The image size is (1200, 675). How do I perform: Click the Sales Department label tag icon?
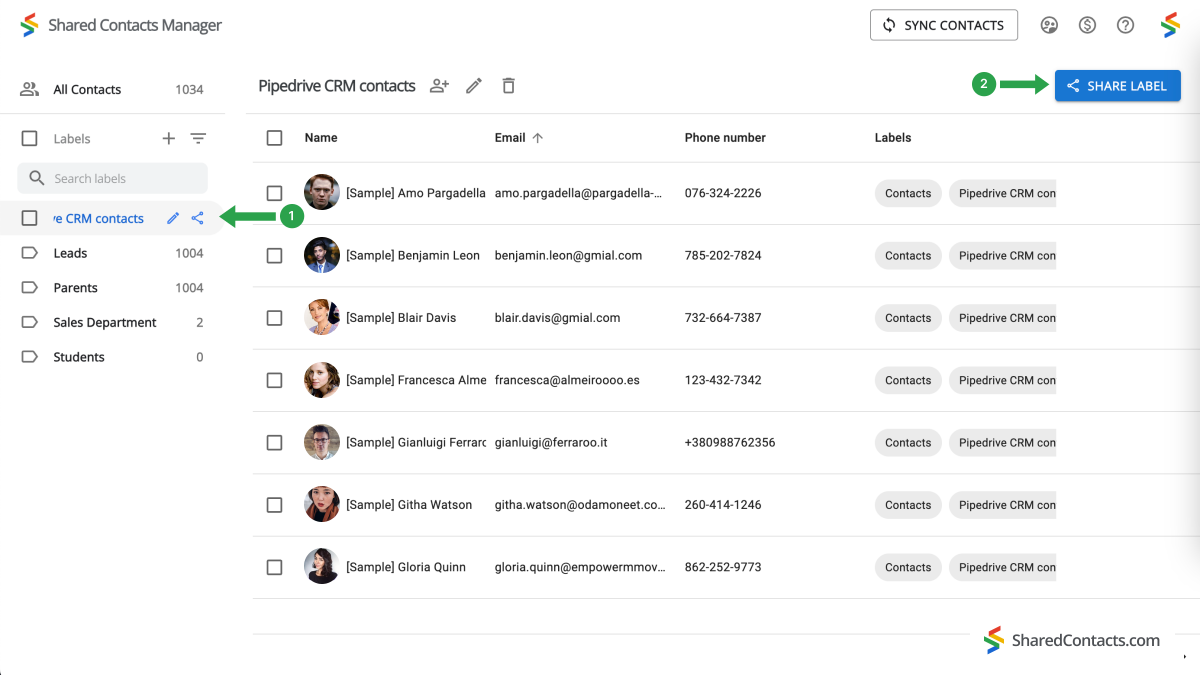click(x=29, y=322)
